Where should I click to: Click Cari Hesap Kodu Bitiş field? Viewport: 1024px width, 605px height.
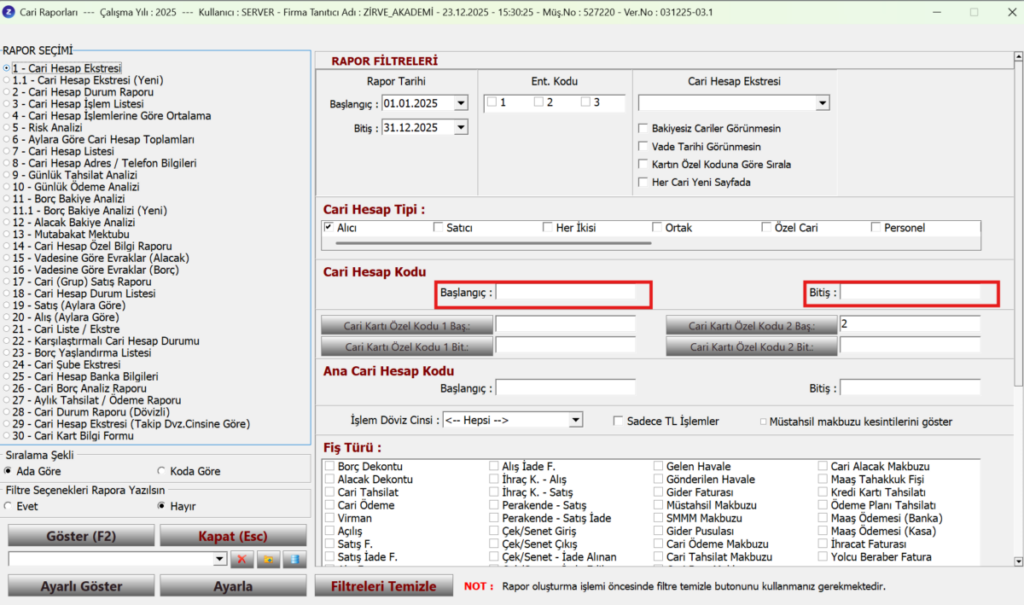910,293
